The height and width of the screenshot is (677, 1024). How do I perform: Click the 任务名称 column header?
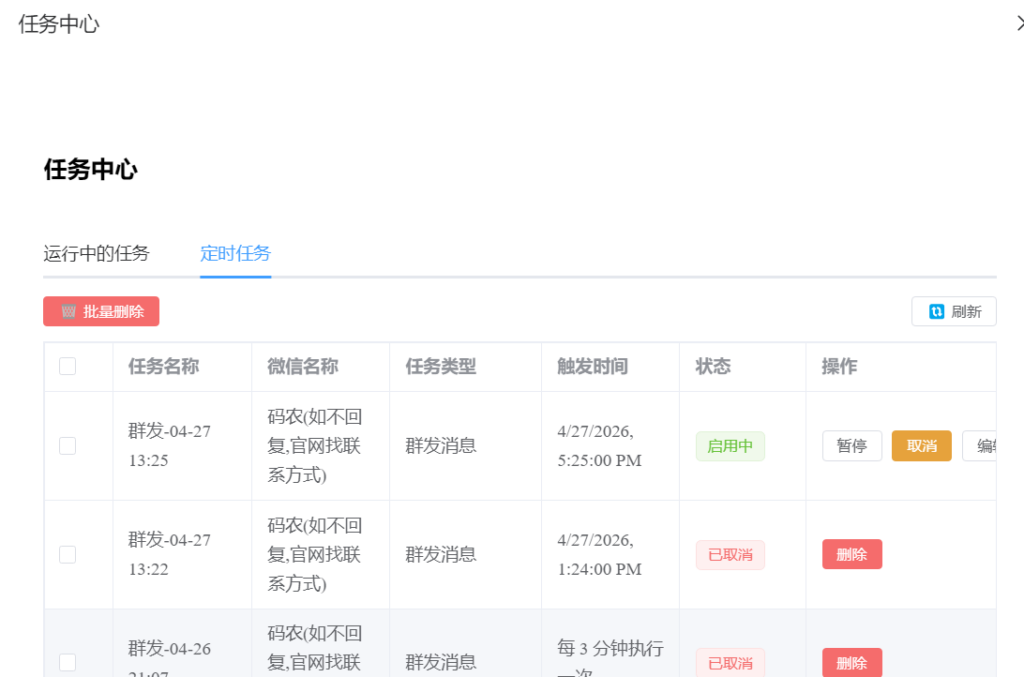tap(164, 367)
